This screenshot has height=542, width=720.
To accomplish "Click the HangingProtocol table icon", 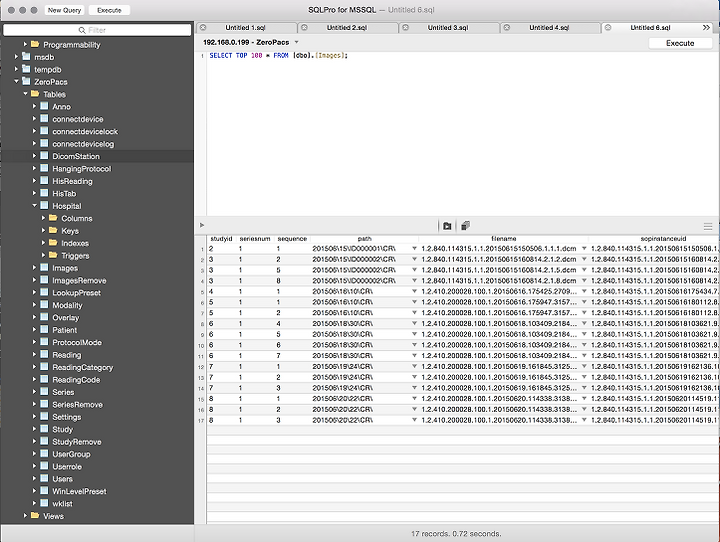I will point(45,168).
